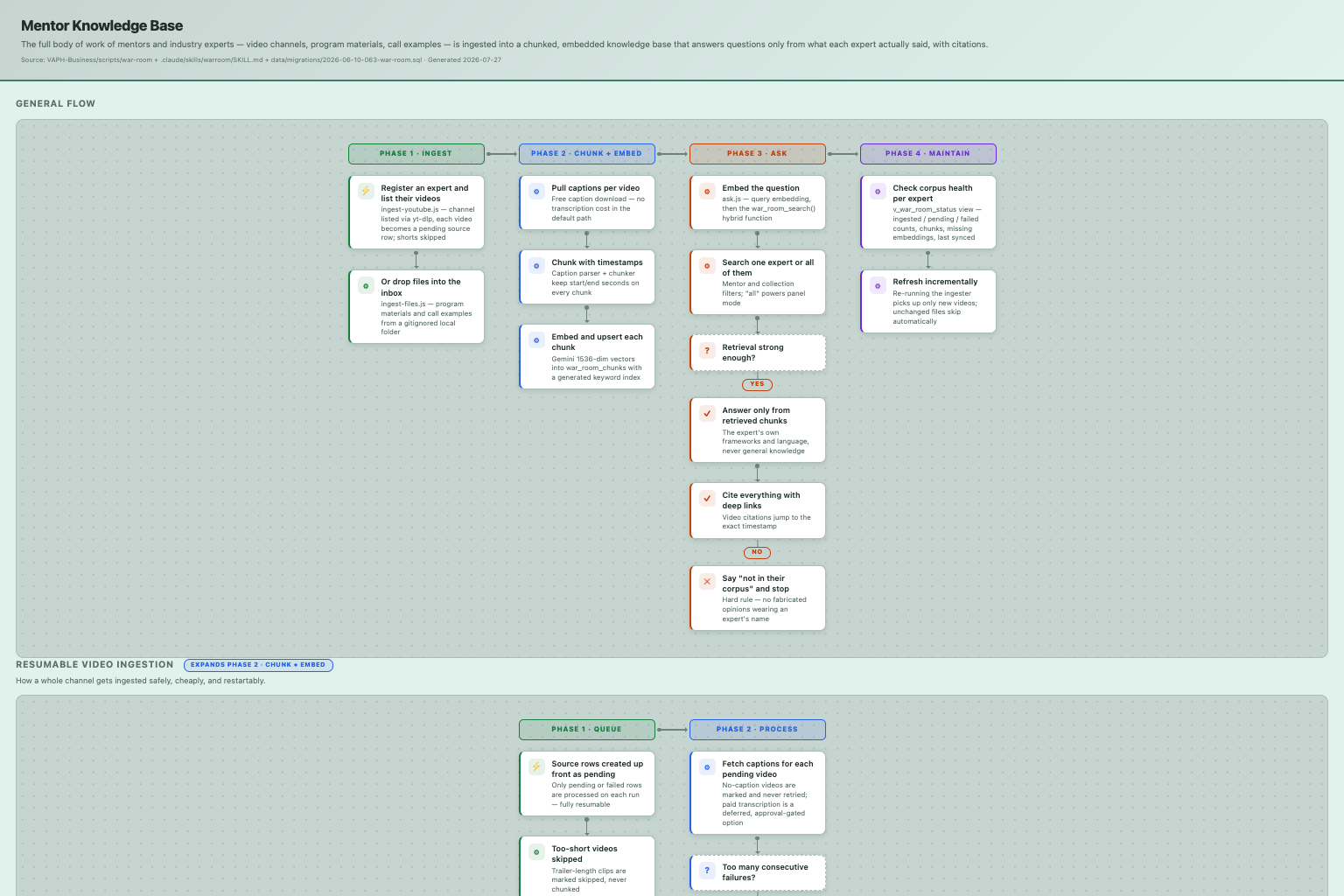Click the Gemini 1536-dim vectors description
The height and width of the screenshot is (896, 1344).
coord(597,368)
